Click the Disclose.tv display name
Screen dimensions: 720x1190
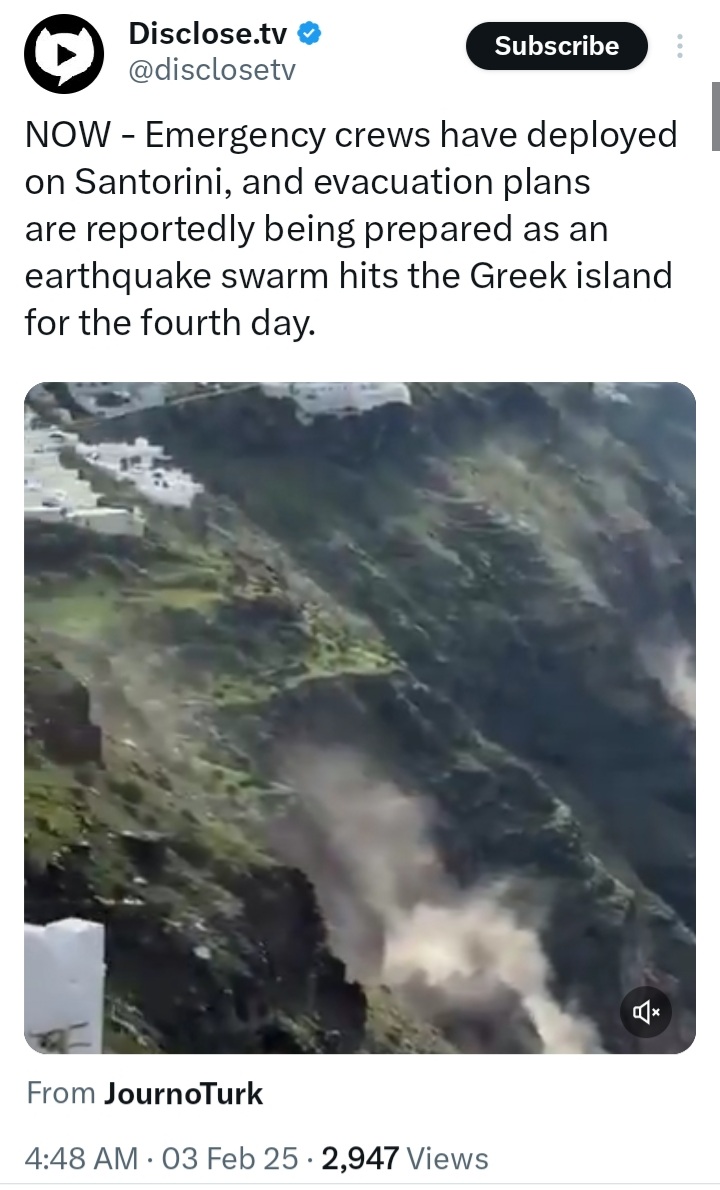coord(208,33)
